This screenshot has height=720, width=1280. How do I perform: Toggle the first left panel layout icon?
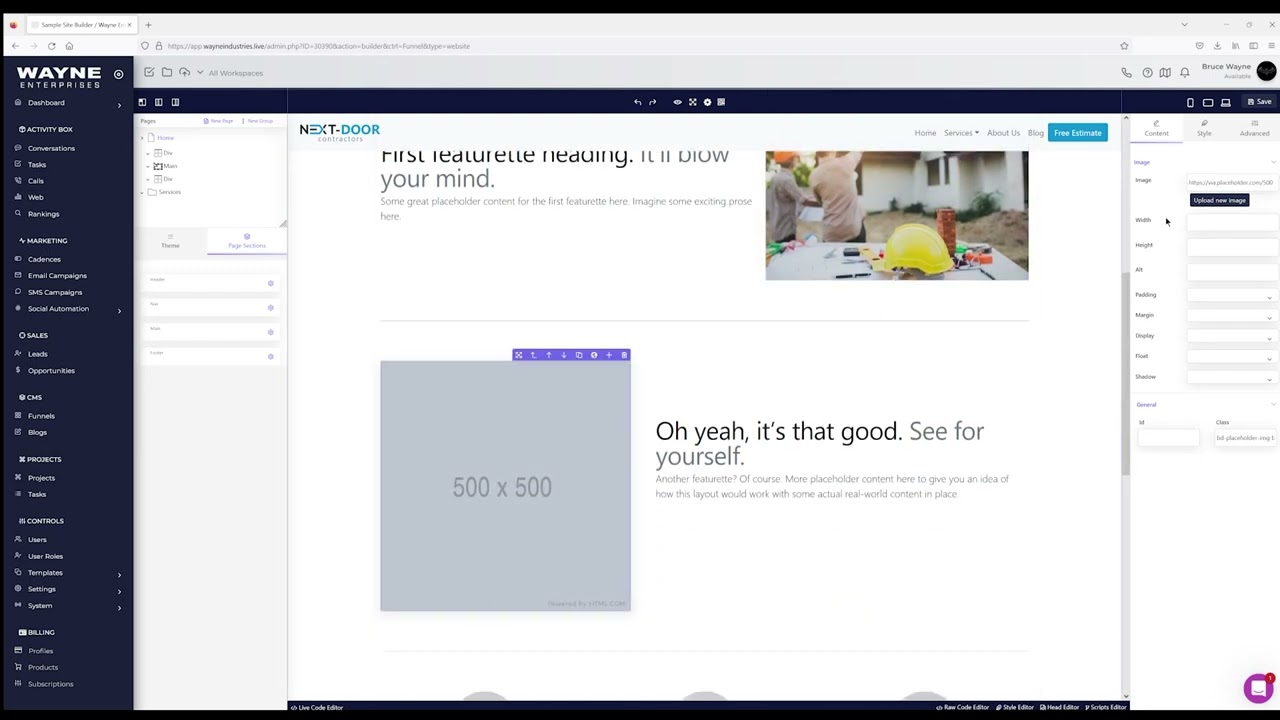coord(142,102)
